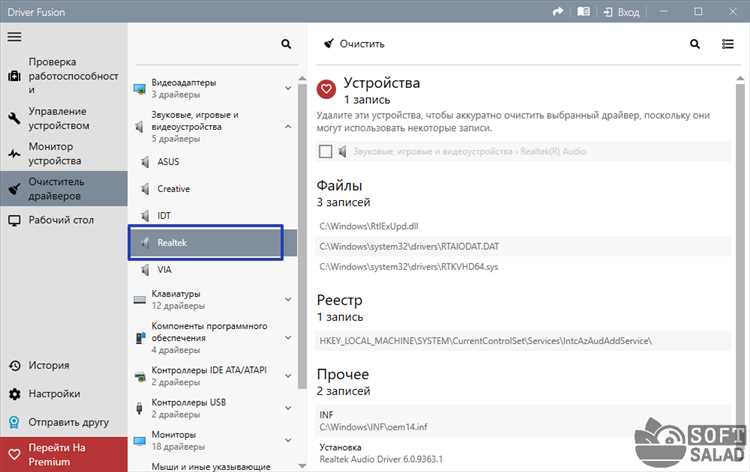Click the search icon in driver list panel
Image resolution: width=750 pixels, height=472 pixels.
point(286,44)
